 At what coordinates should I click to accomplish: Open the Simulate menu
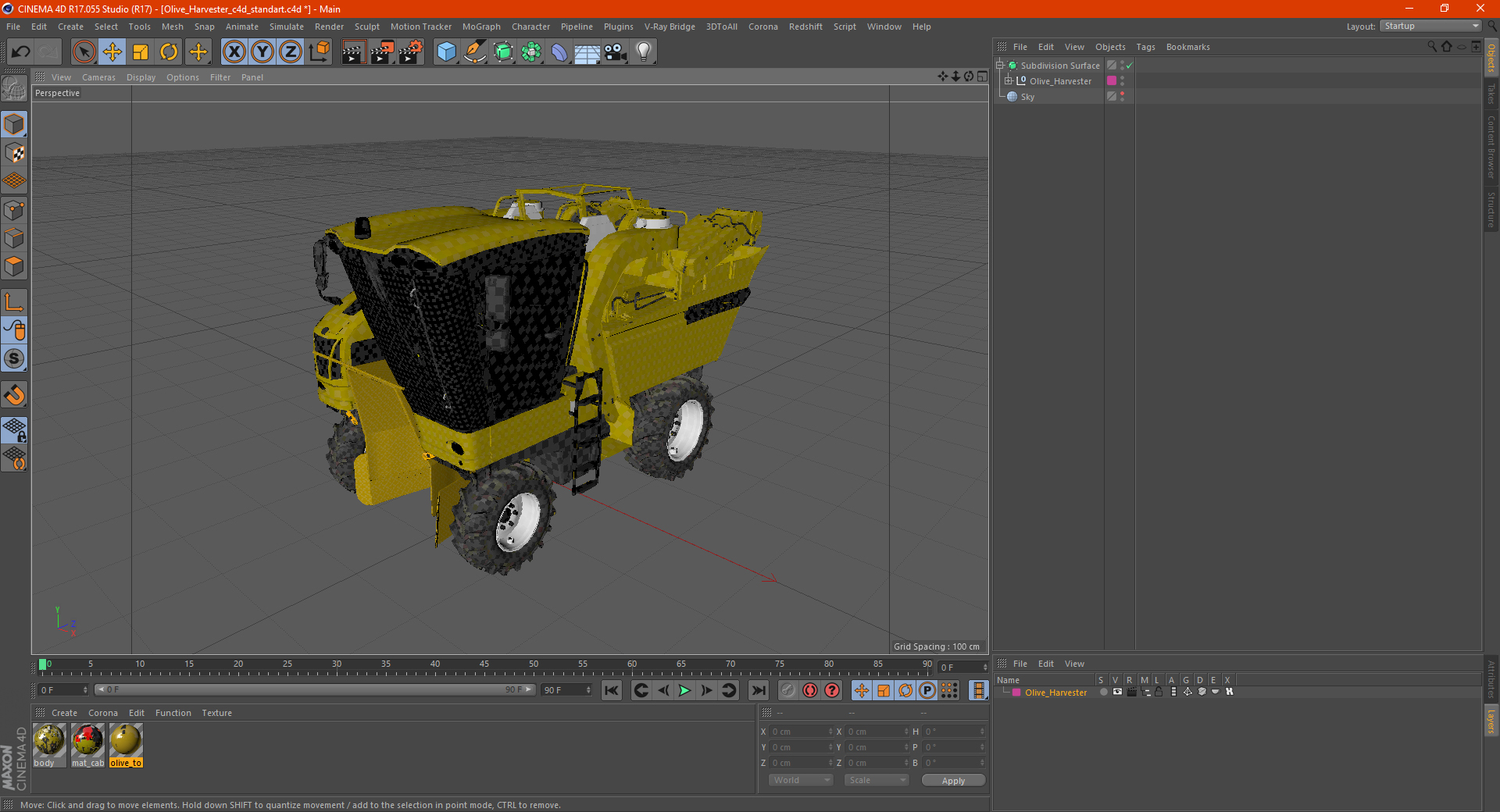[287, 27]
